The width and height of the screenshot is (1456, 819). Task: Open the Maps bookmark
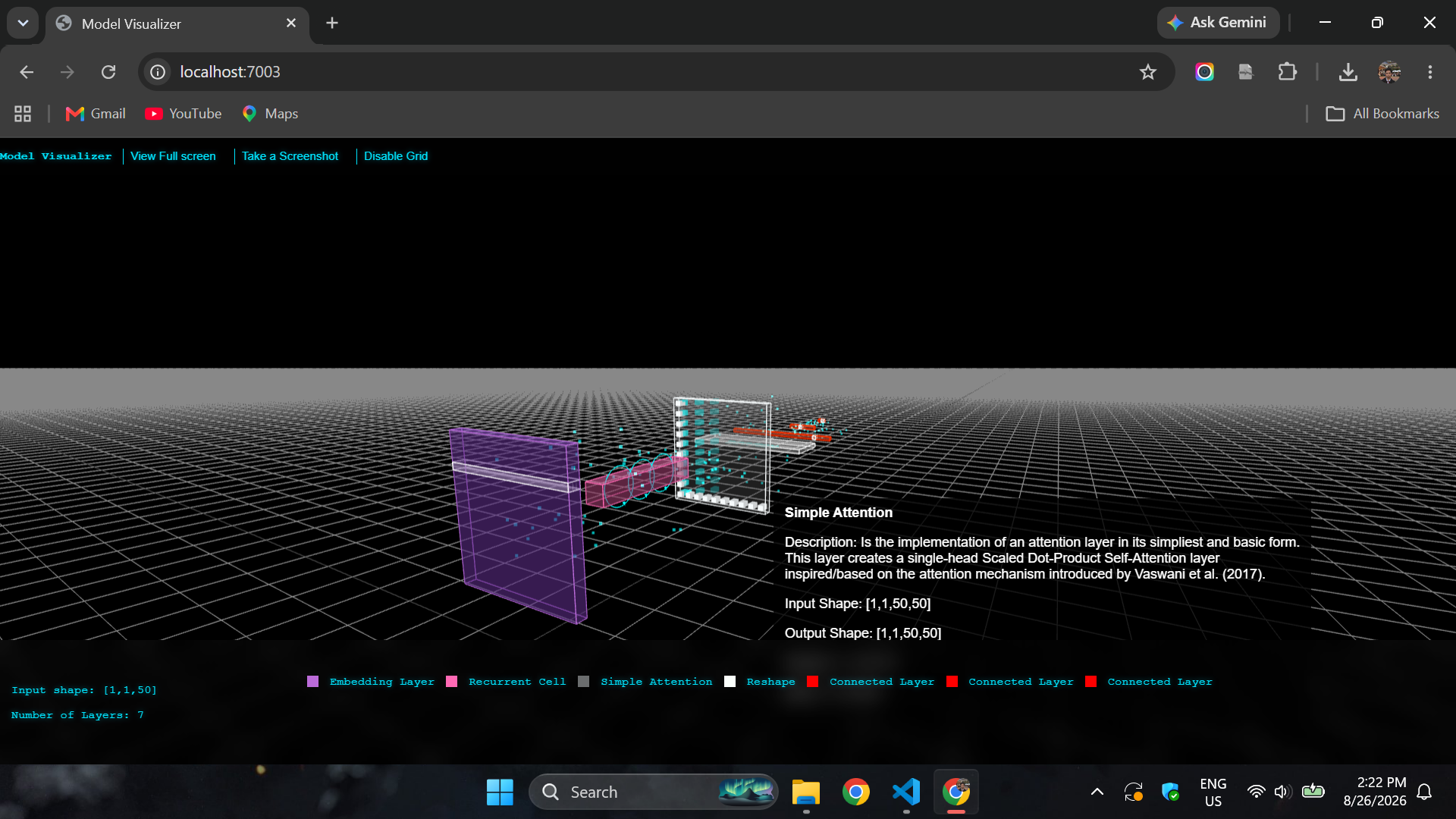(x=270, y=114)
